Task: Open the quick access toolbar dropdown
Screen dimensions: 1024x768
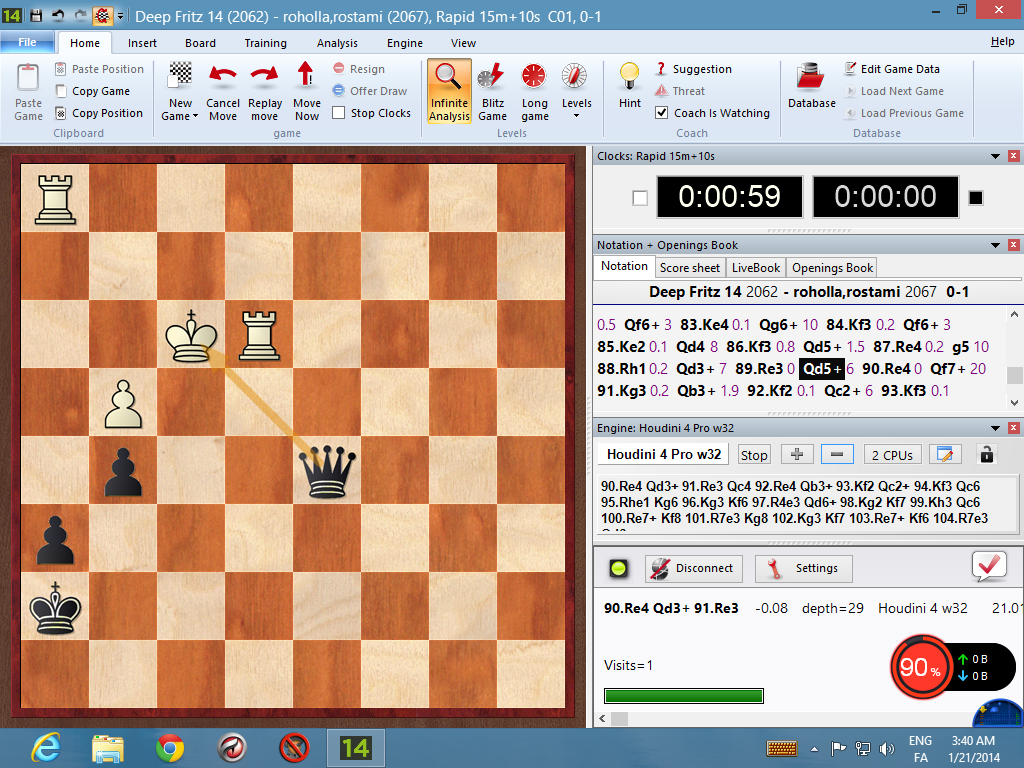Action: pos(120,16)
